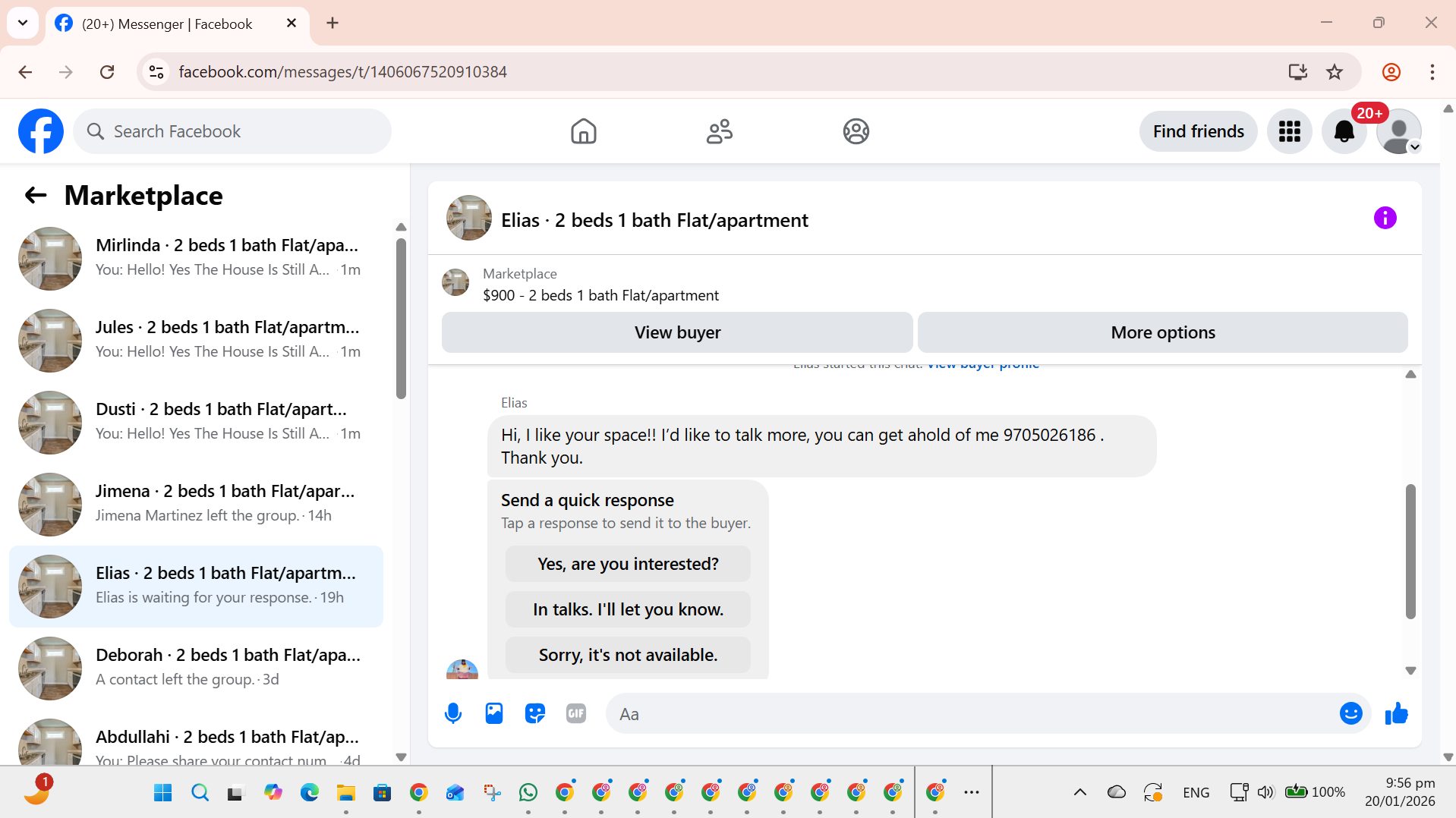Viewport: 1456px width, 818px height.
Task: Go back using the Marketplace arrow
Action: [x=36, y=196]
